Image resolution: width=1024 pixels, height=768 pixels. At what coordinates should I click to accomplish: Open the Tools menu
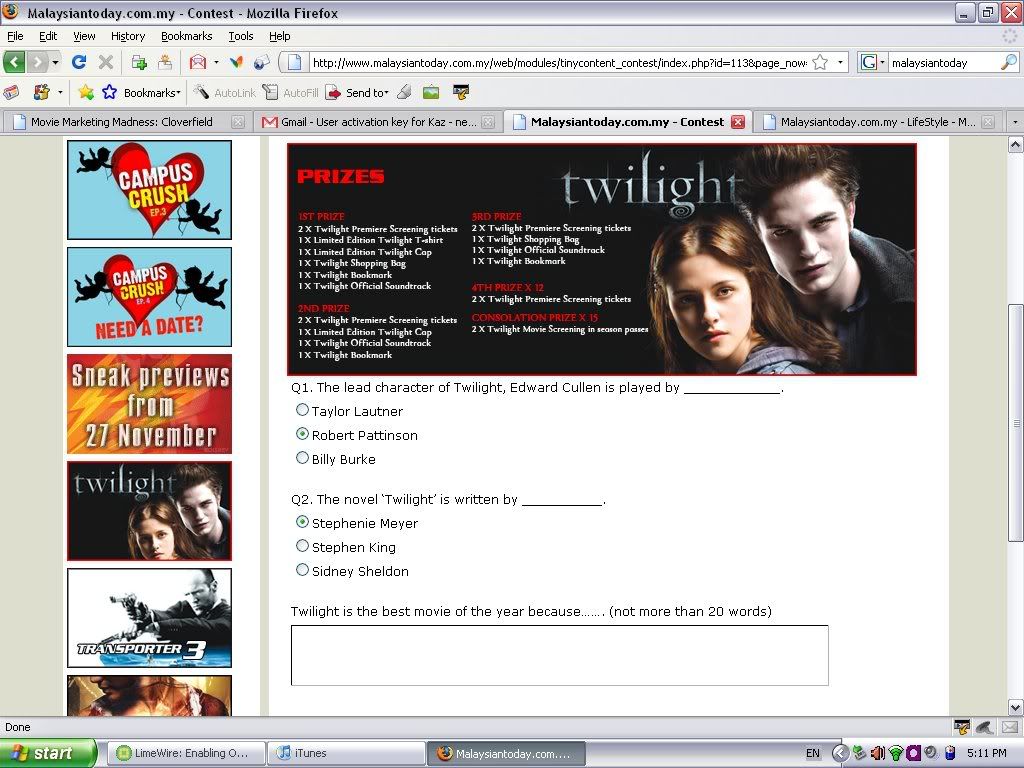[240, 36]
